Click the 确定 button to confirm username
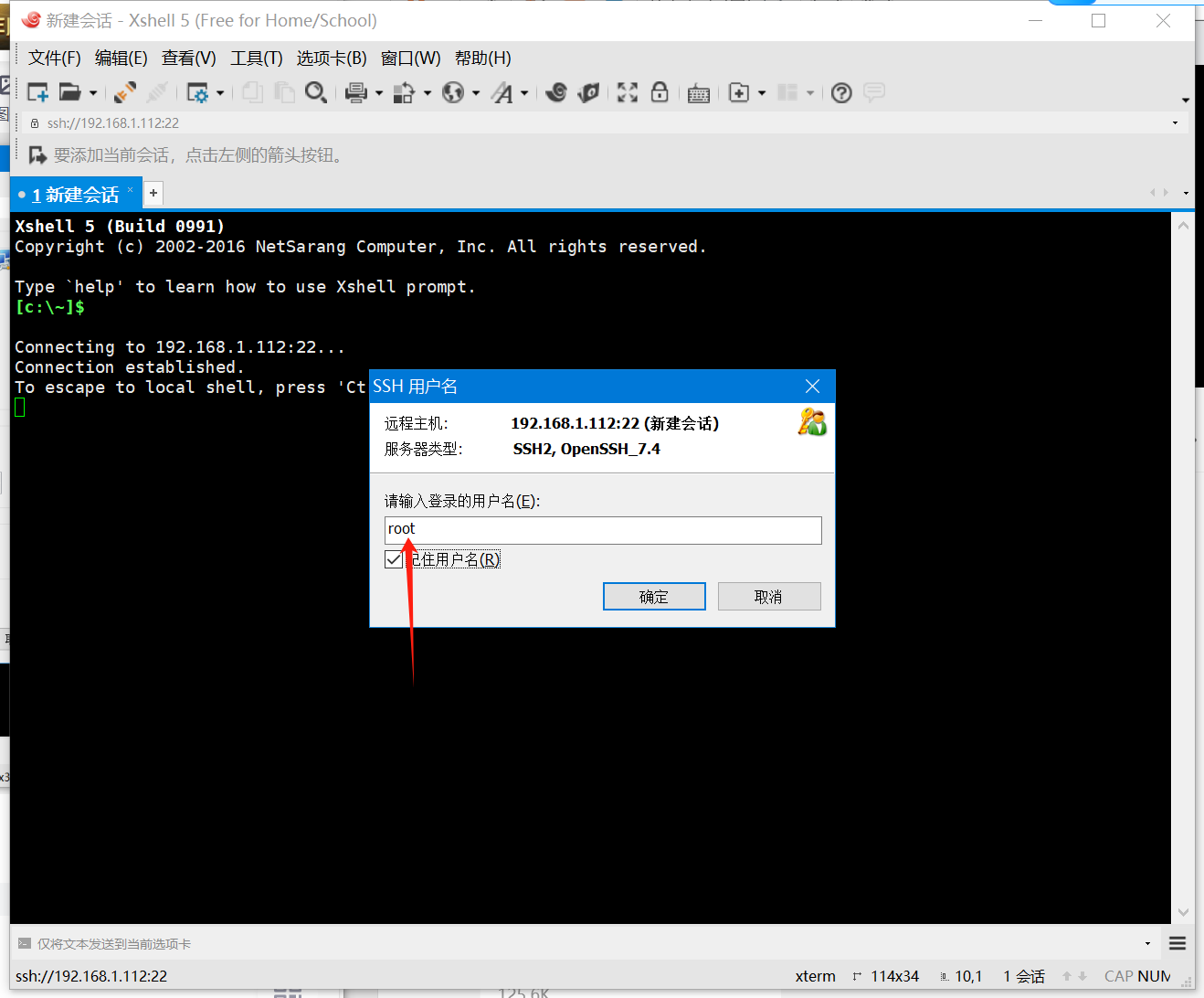 coord(654,596)
